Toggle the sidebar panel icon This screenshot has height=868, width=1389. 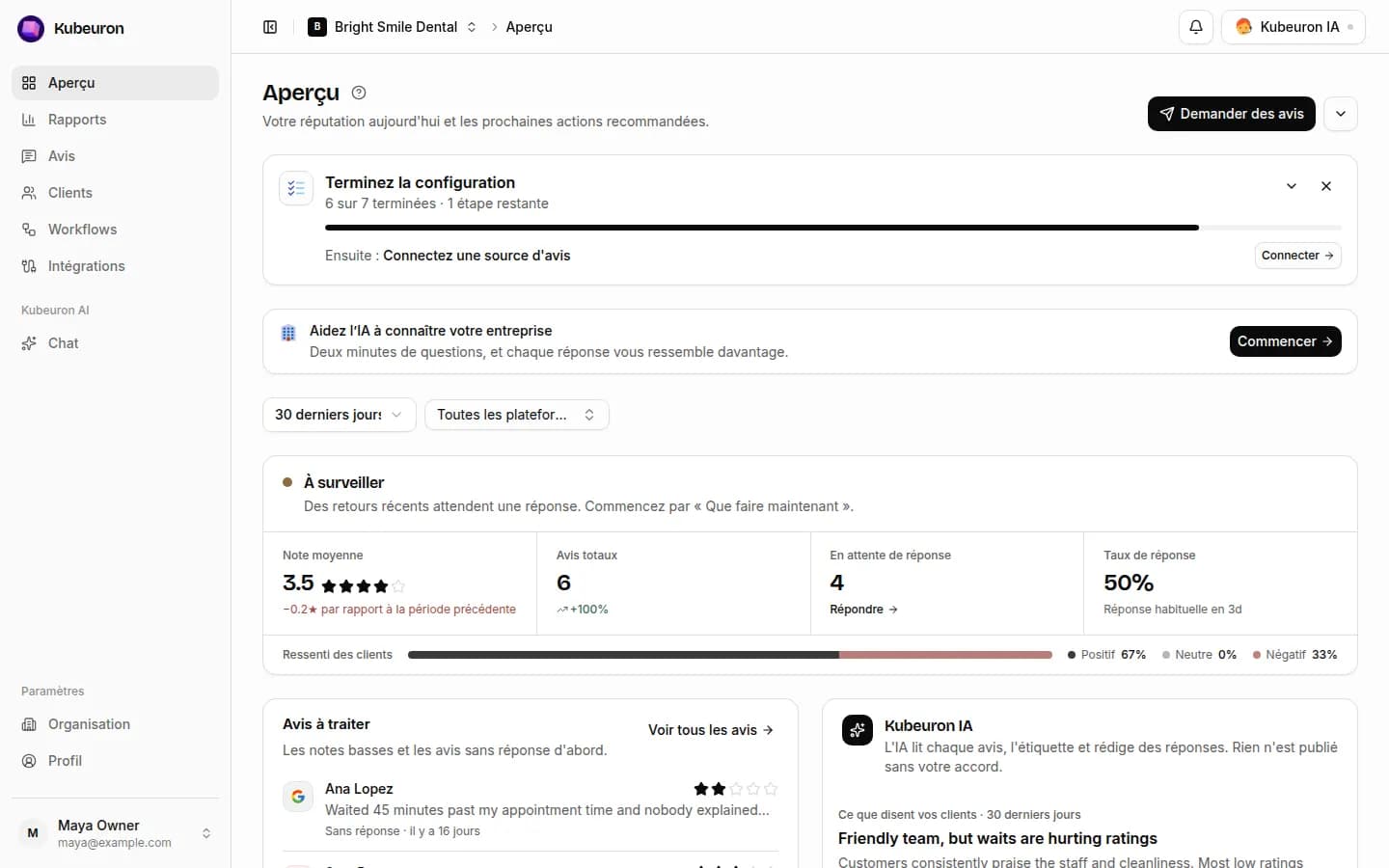click(x=270, y=27)
